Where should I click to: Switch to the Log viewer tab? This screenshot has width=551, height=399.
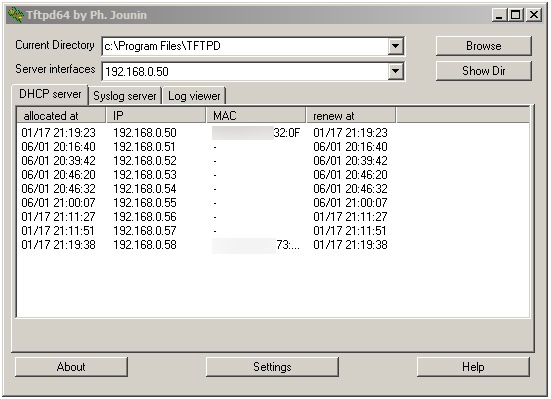pos(194,96)
